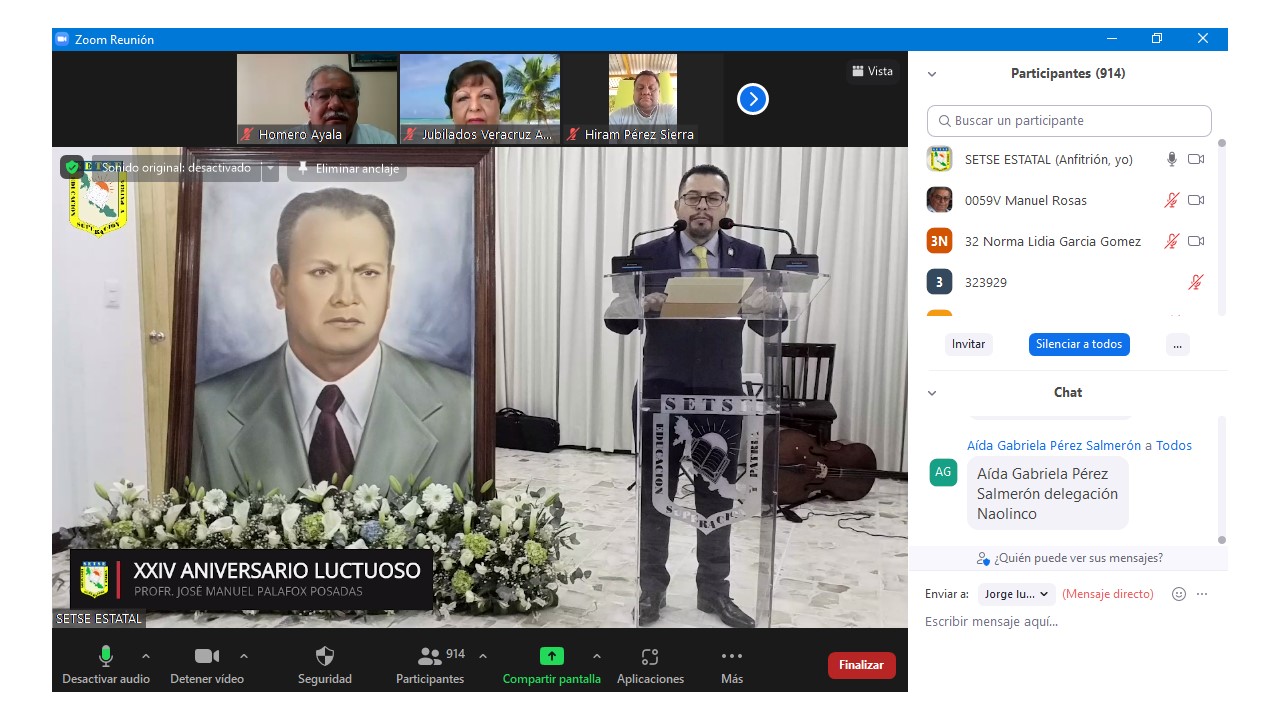Click the green encryption shield icon

point(72,167)
